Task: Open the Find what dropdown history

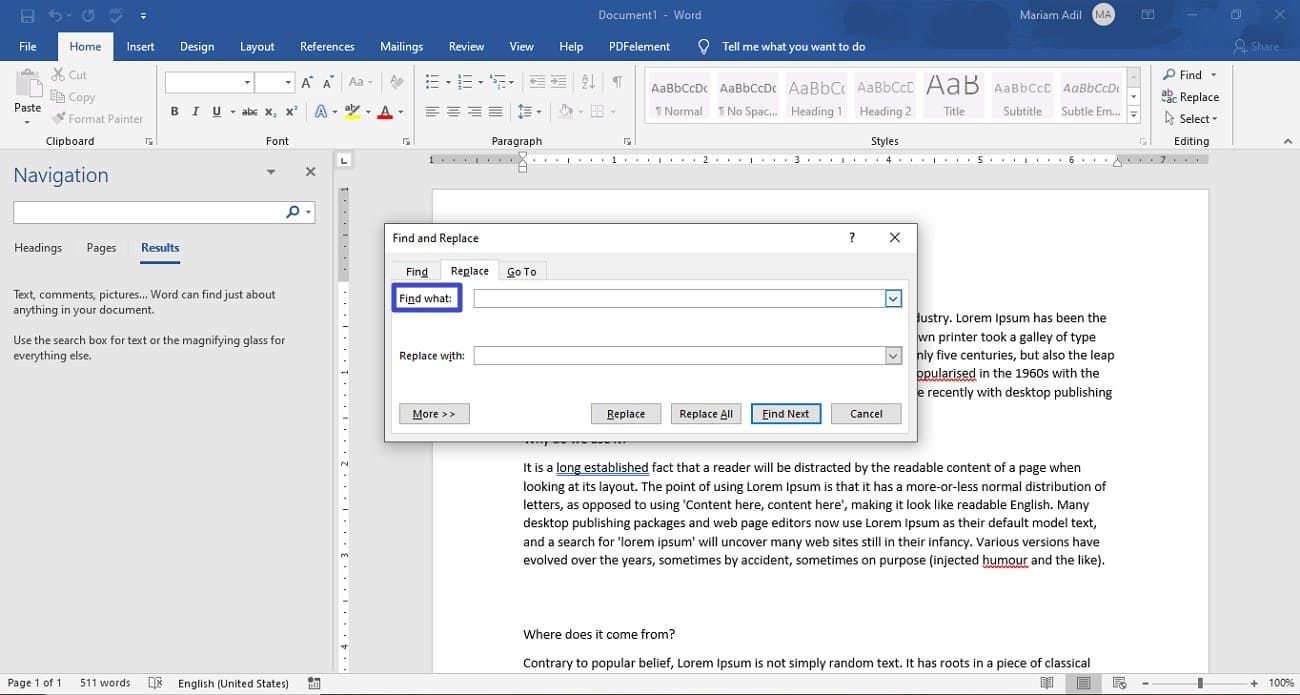Action: pos(892,298)
